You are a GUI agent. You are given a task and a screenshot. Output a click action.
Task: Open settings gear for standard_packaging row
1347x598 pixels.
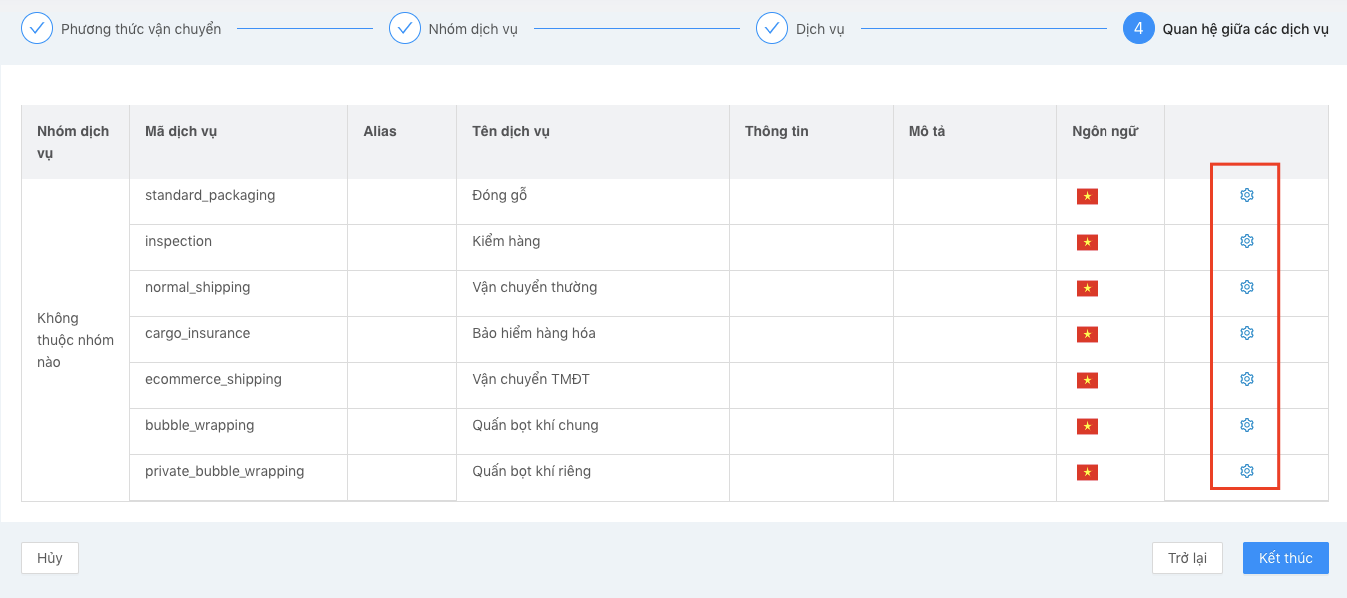(1246, 195)
